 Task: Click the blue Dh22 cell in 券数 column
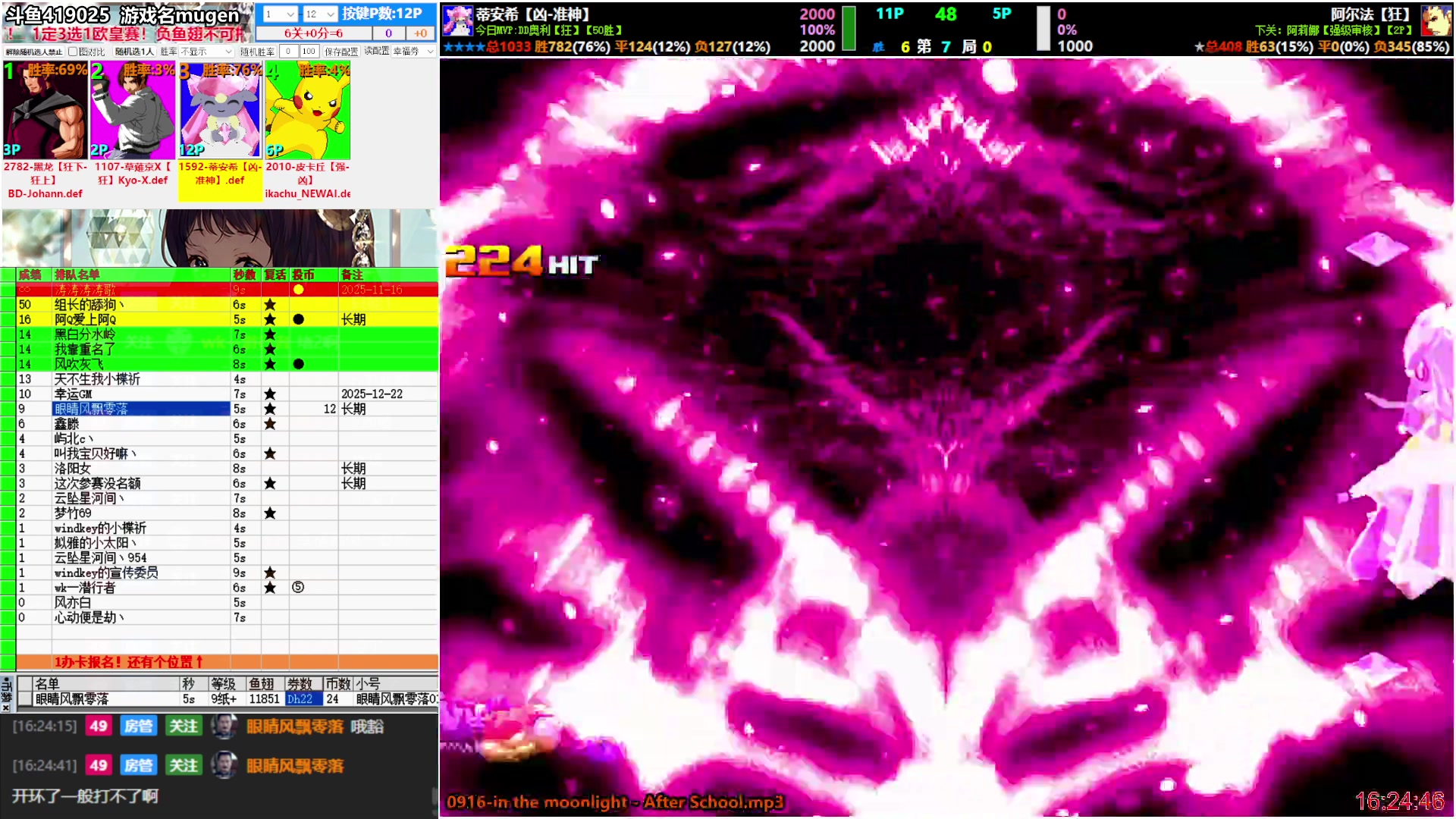[x=303, y=698]
